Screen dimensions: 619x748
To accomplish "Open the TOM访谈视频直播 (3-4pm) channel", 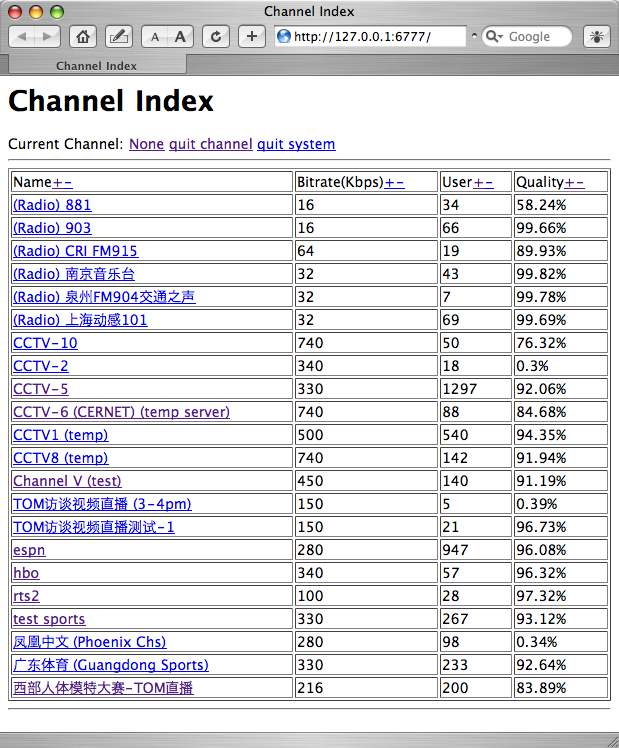I will point(102,504).
